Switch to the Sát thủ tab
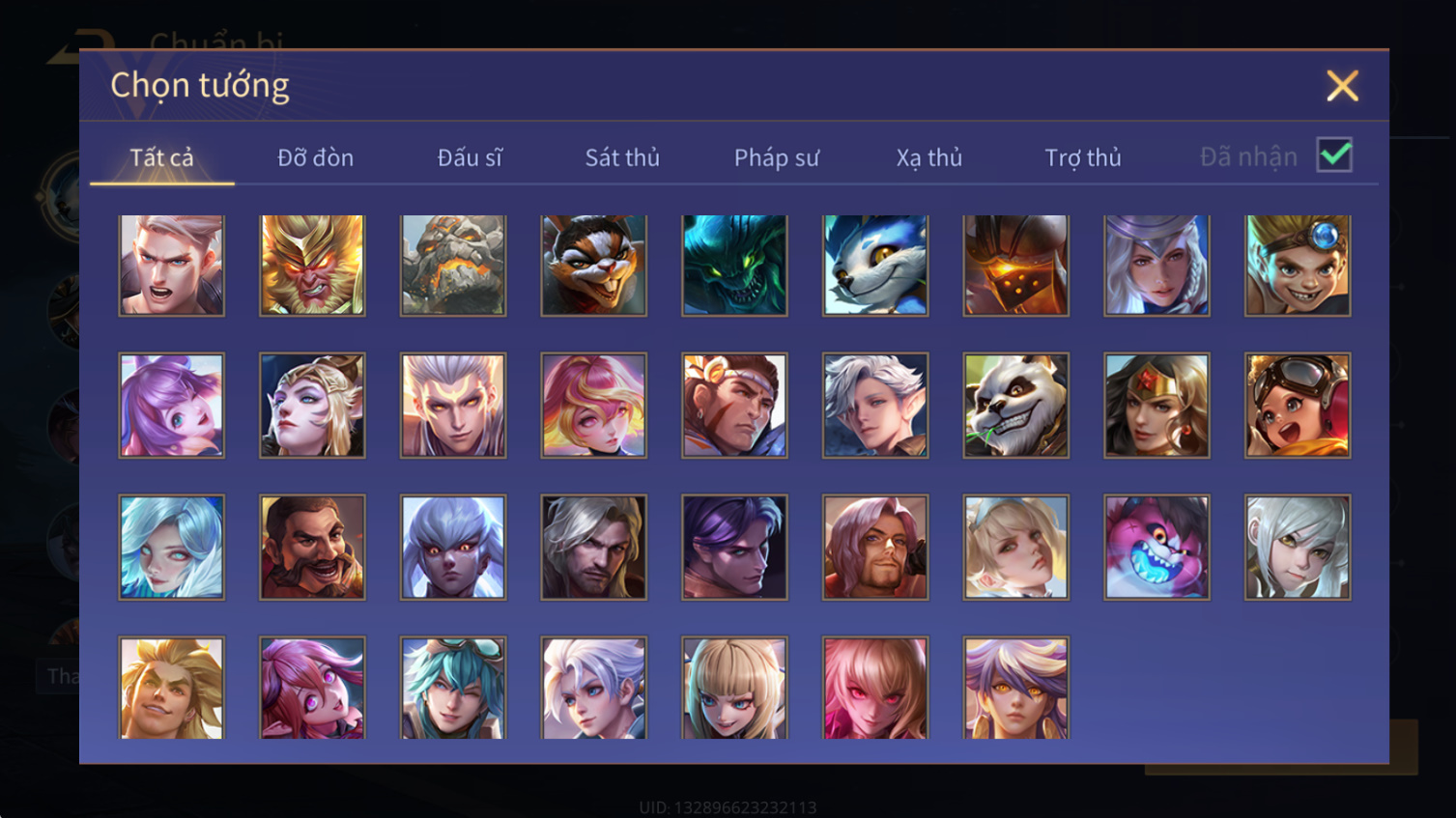1456x818 pixels. pyautogui.click(x=622, y=157)
